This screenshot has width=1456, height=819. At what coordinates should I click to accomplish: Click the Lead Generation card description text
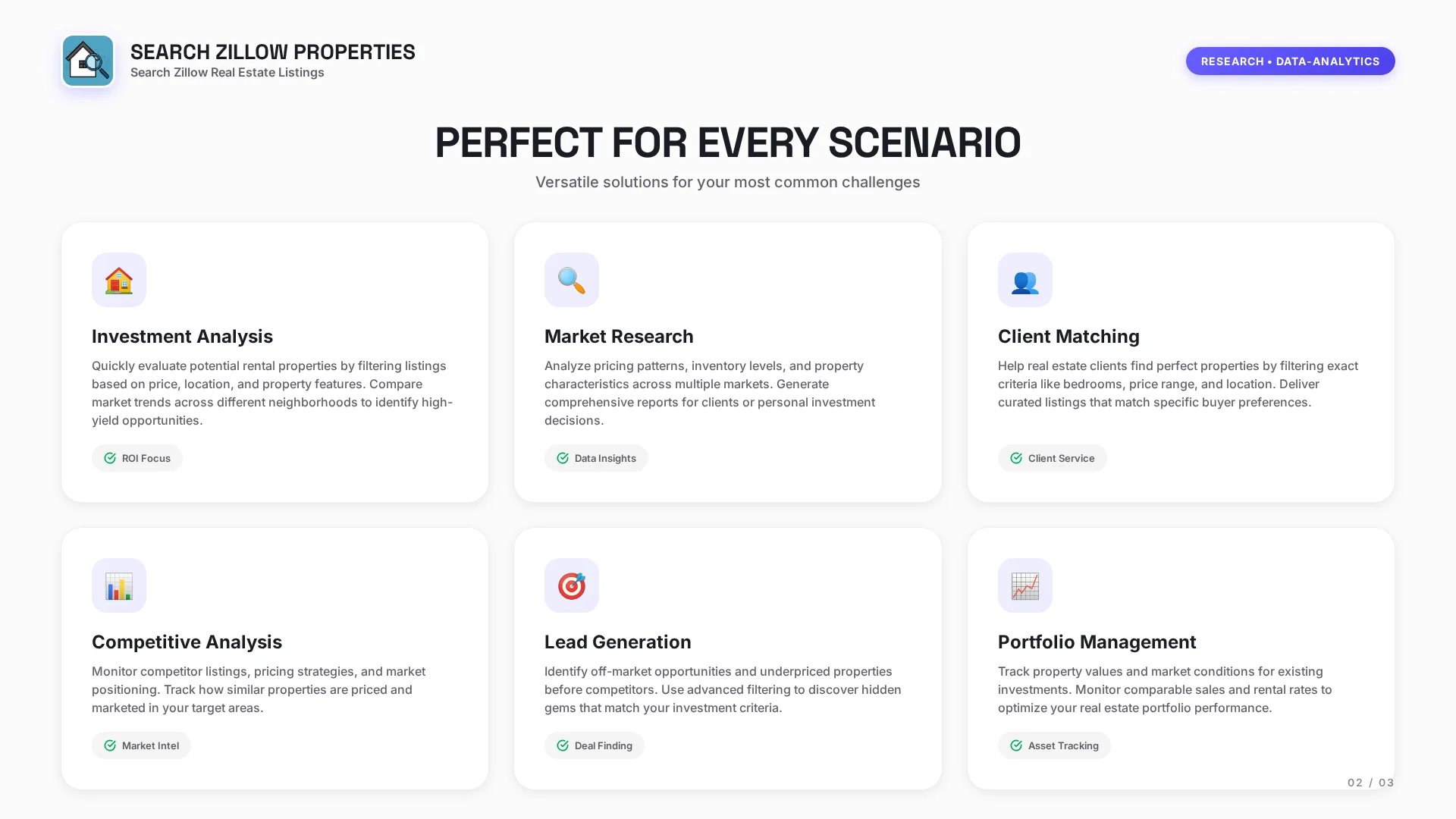click(x=723, y=689)
